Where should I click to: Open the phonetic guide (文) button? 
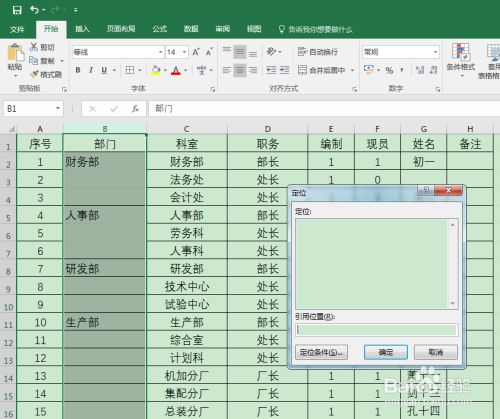click(x=201, y=70)
